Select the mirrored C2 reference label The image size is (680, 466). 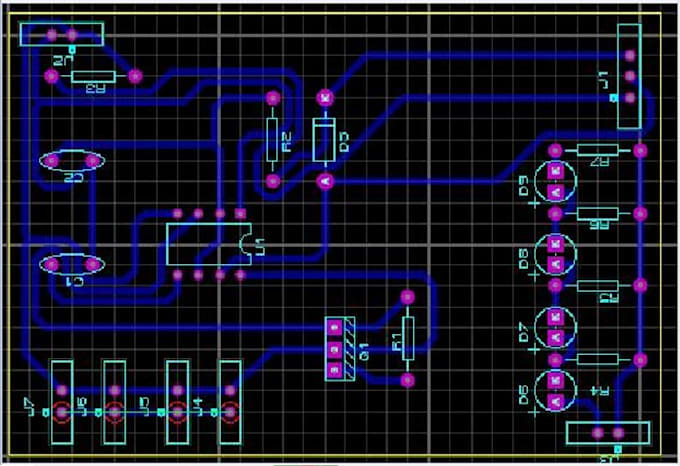74,177
